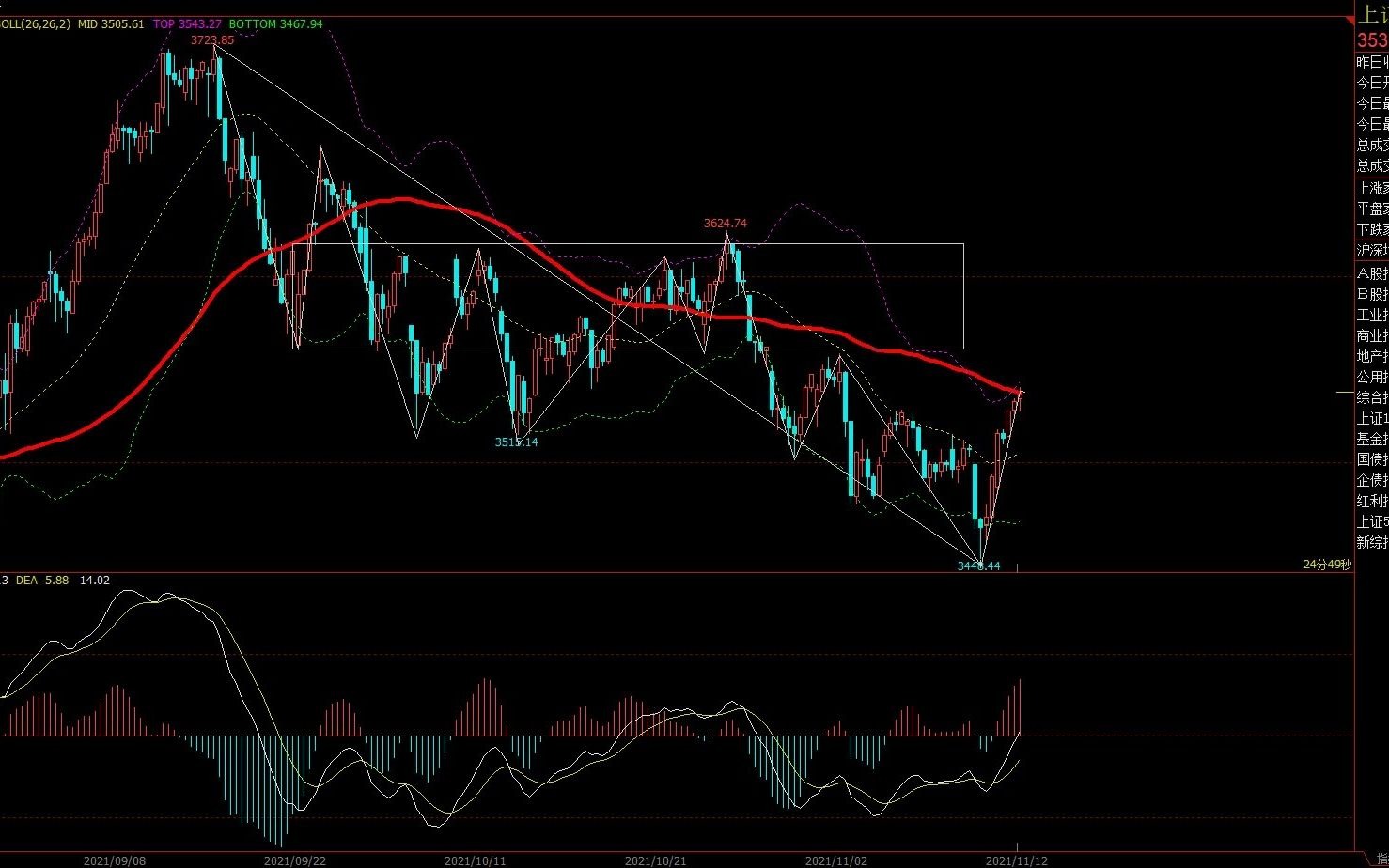The image size is (1389, 868).
Task: Click the 2021/11/02 date axis label
Action: pyautogui.click(x=836, y=860)
